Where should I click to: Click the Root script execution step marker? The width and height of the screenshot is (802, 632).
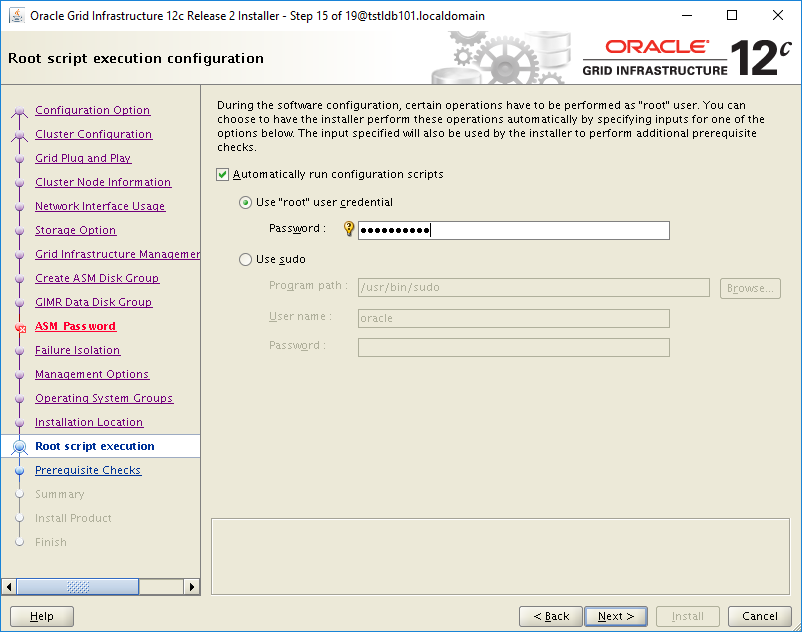tap(19, 447)
